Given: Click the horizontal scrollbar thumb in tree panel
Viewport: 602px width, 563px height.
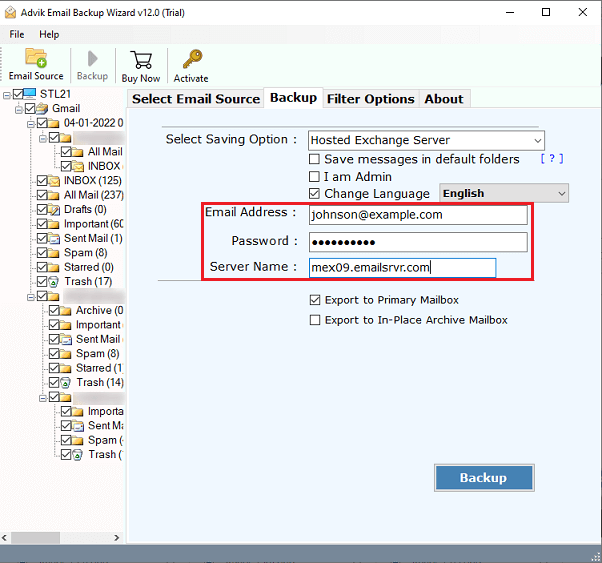Looking at the screenshot, I should pyautogui.click(x=35, y=538).
